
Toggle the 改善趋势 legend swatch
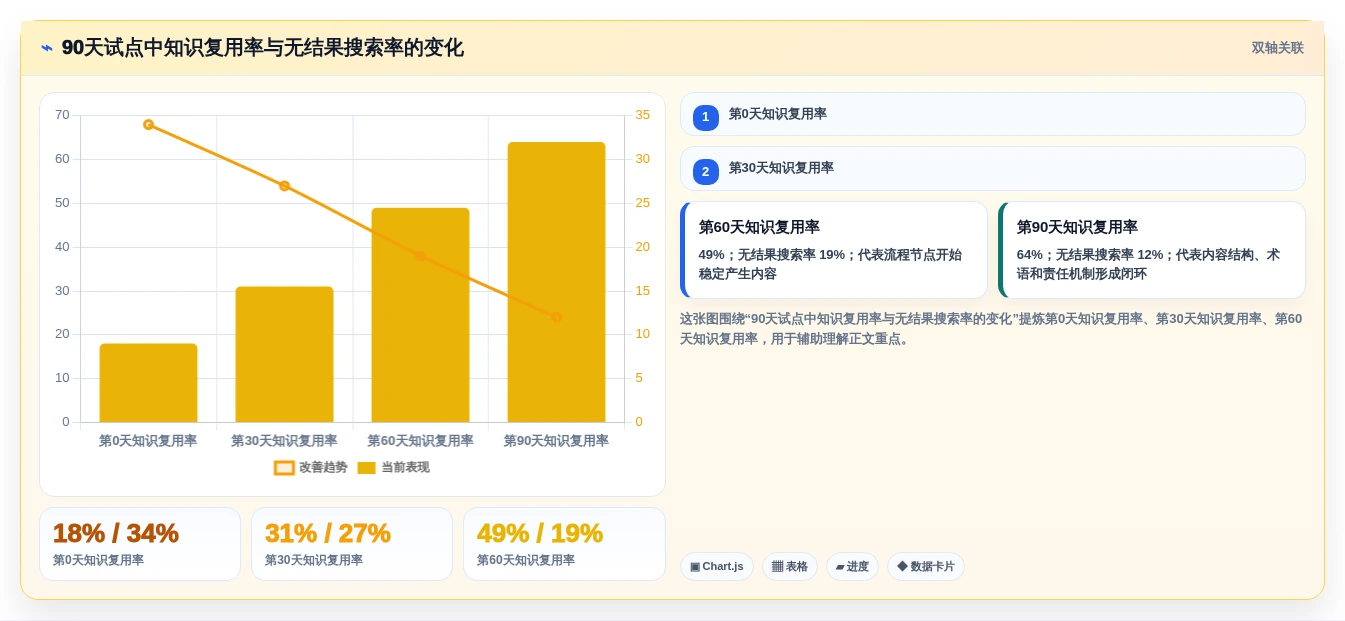(x=284, y=468)
